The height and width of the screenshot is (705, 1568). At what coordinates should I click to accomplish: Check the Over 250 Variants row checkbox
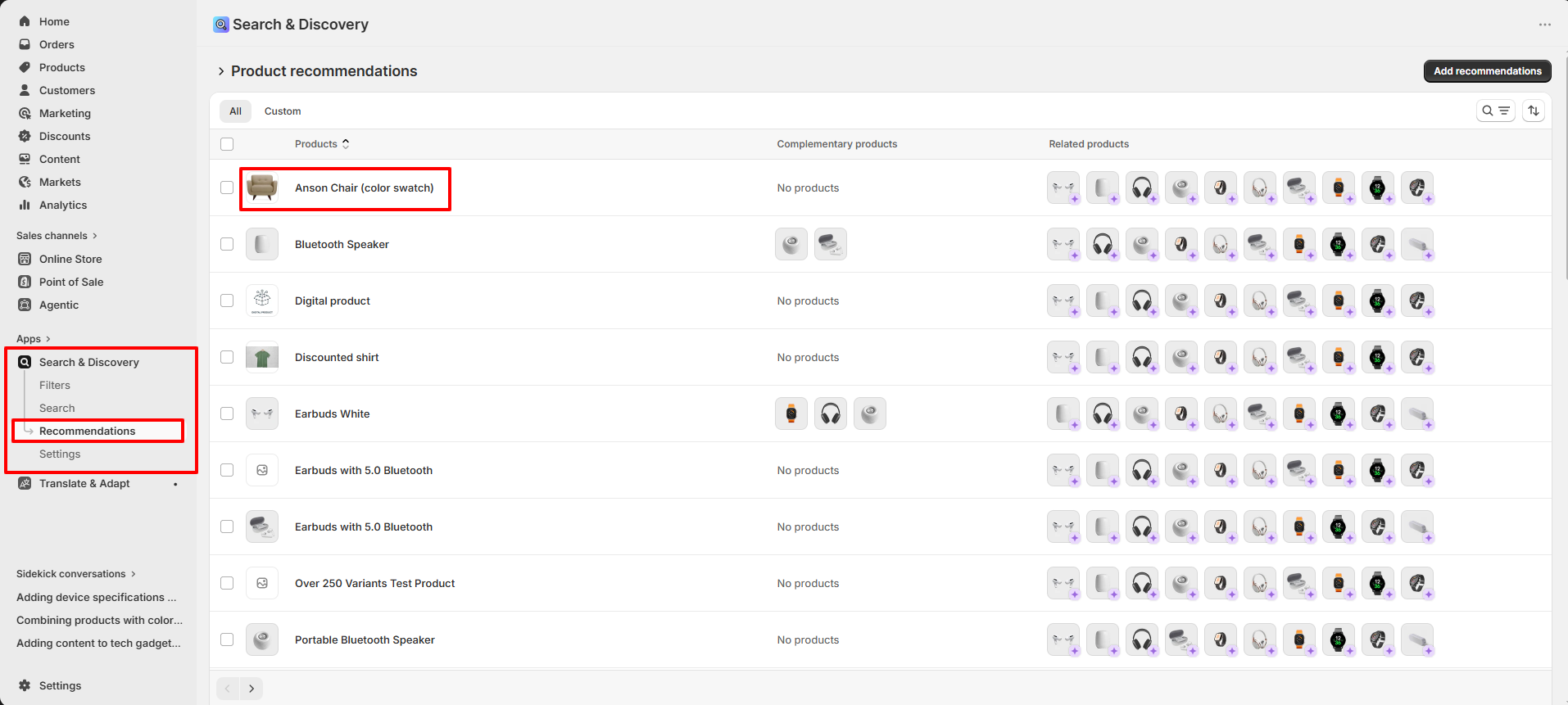(227, 583)
